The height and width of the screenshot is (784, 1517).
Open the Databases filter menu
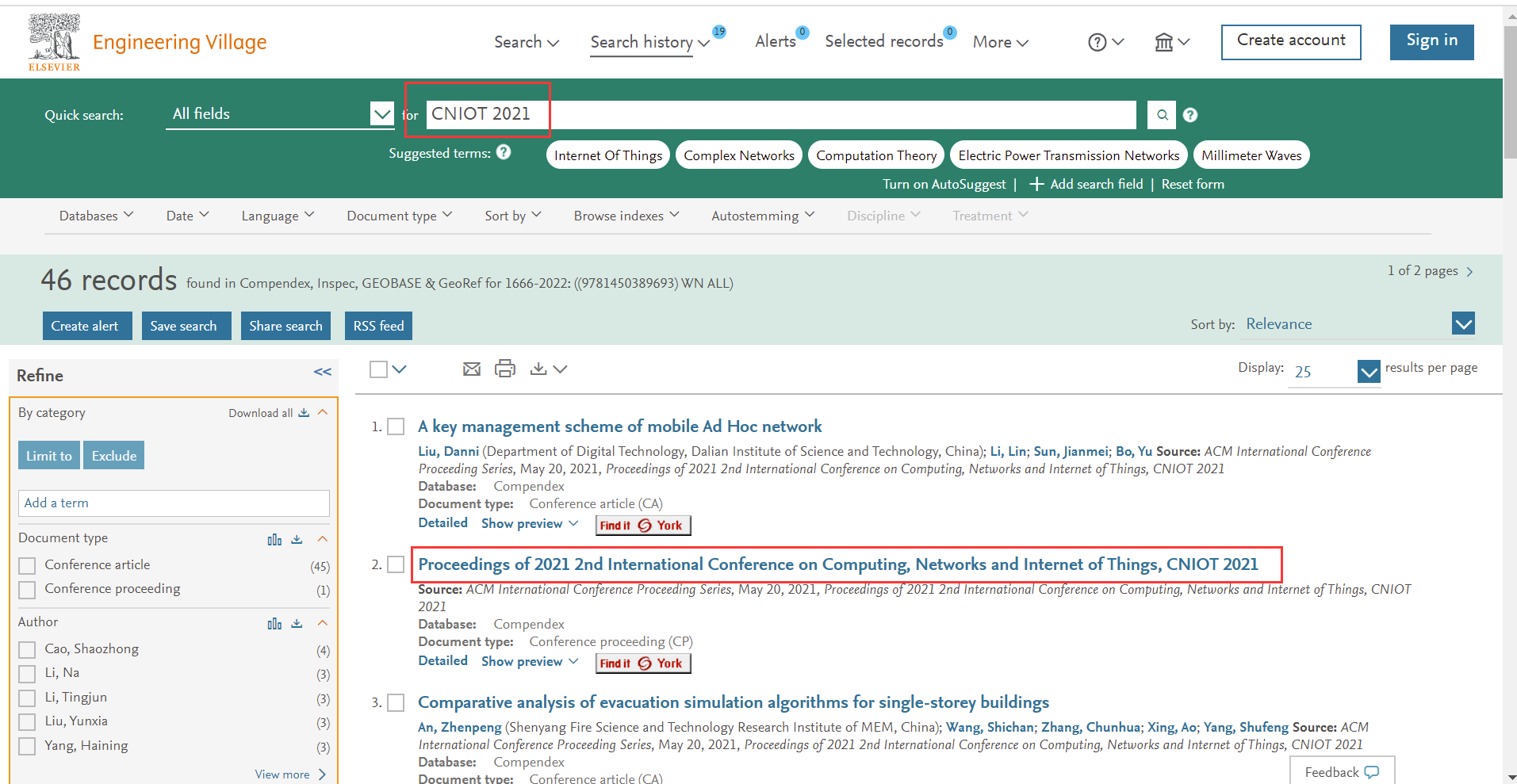pyautogui.click(x=96, y=216)
